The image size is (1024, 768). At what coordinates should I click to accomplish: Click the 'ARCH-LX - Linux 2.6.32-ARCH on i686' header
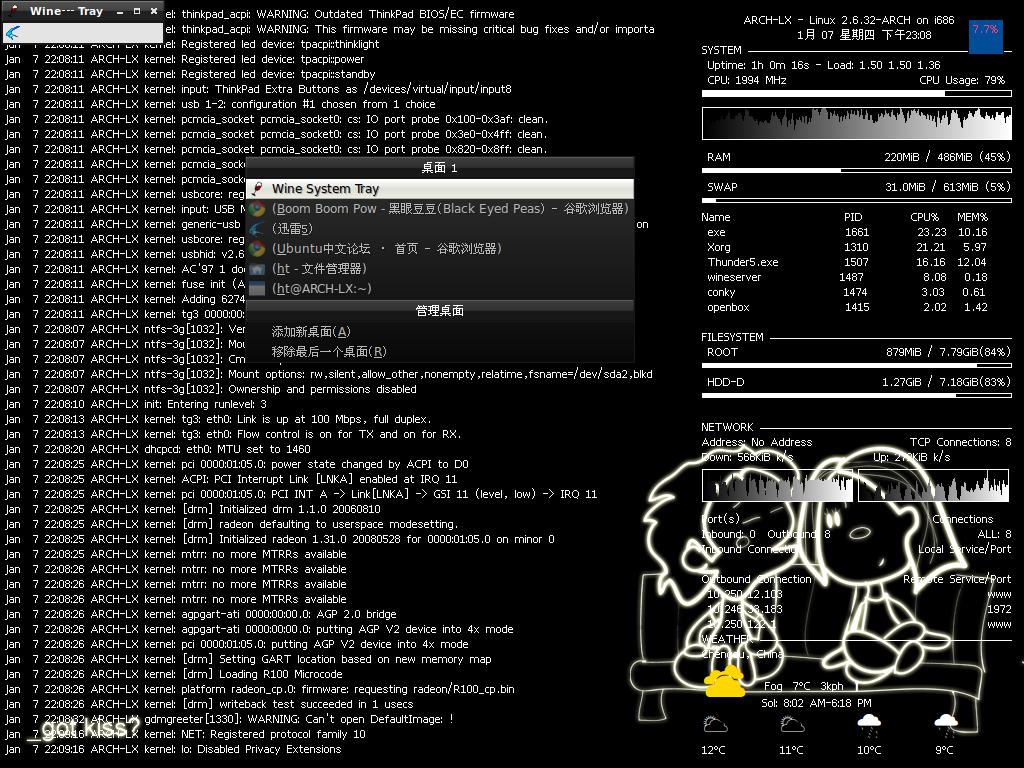click(849, 20)
